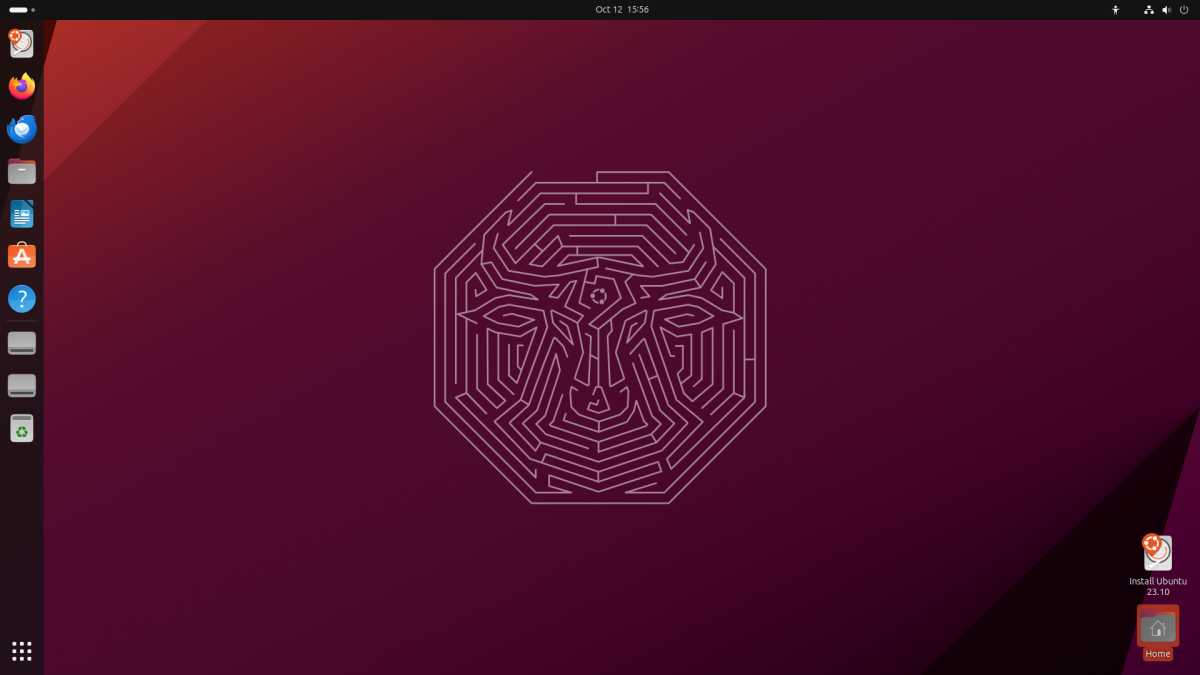Click the network status indicator
This screenshot has height=675, width=1200.
click(x=1148, y=9)
